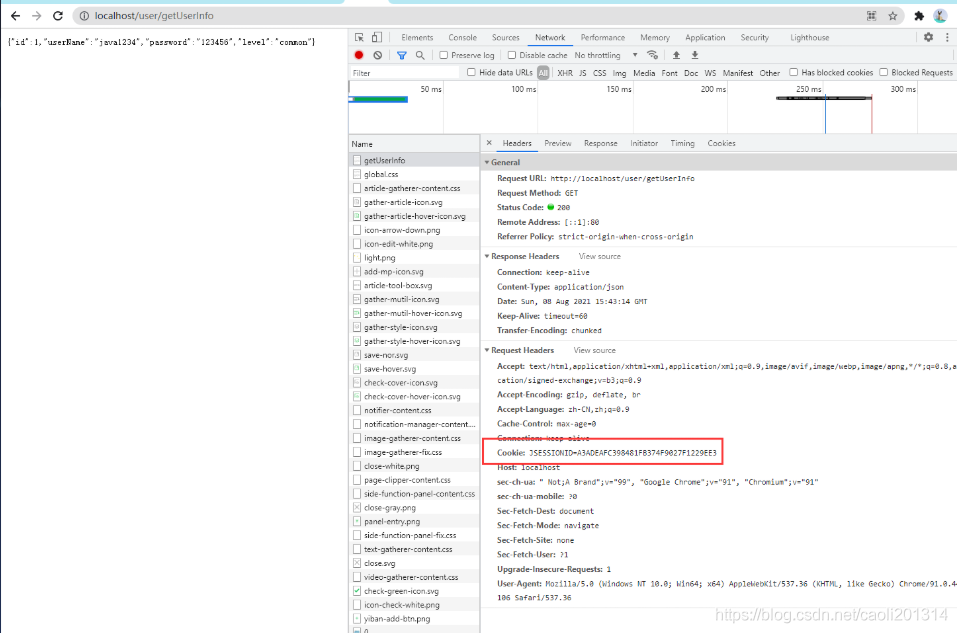Activate the inspect element picker icon
957x633 pixels.
click(x=359, y=37)
